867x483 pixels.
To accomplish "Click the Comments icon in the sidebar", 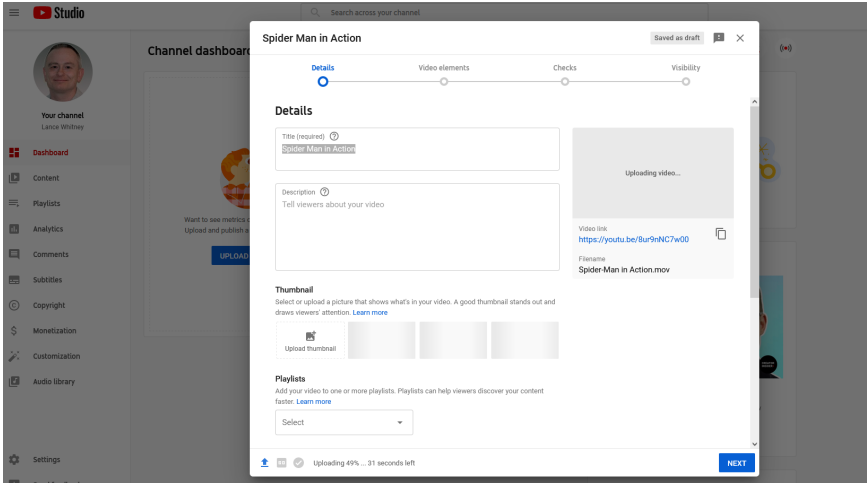I will [x=14, y=254].
